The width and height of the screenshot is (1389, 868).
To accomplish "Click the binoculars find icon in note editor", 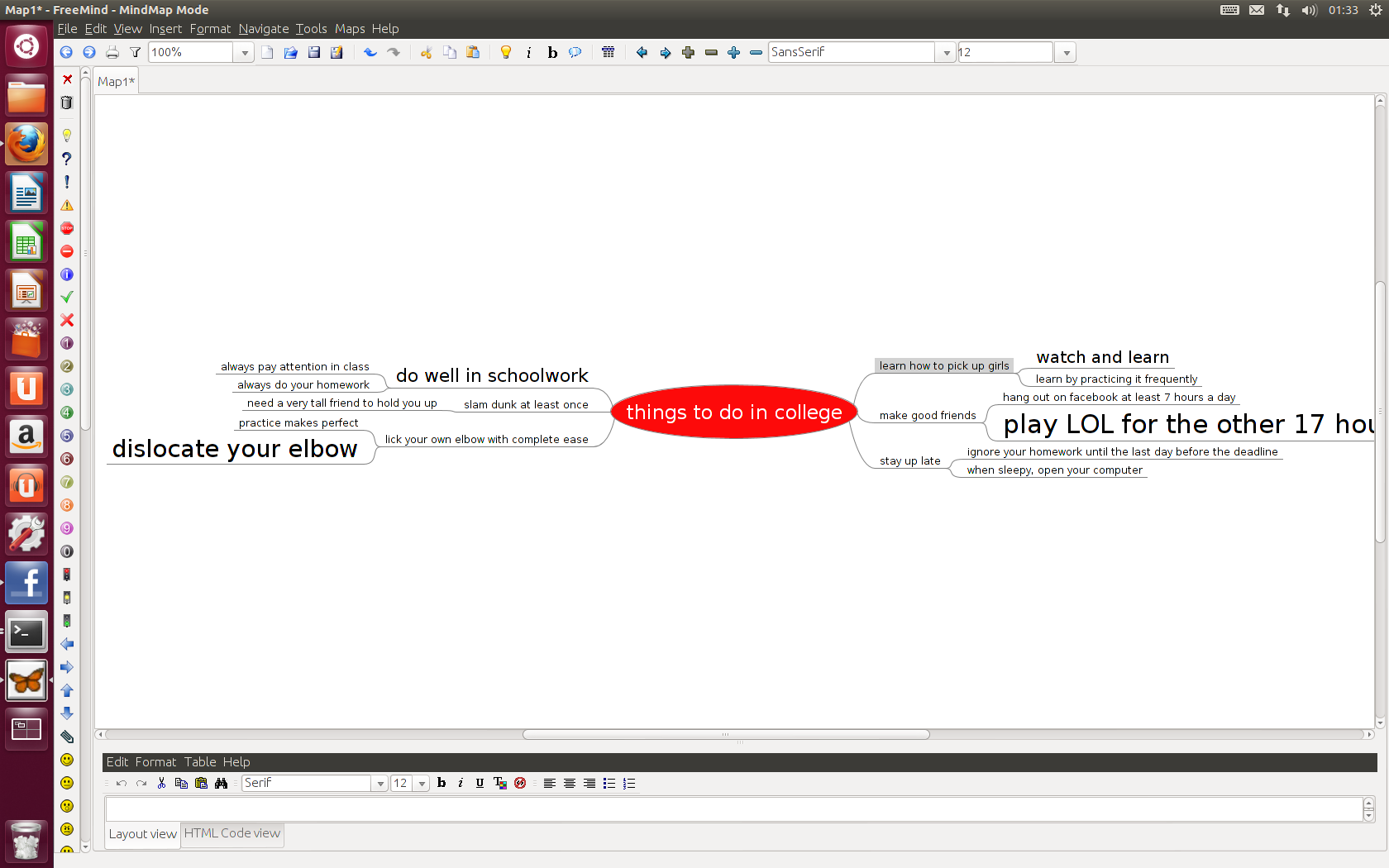I will pyautogui.click(x=222, y=783).
